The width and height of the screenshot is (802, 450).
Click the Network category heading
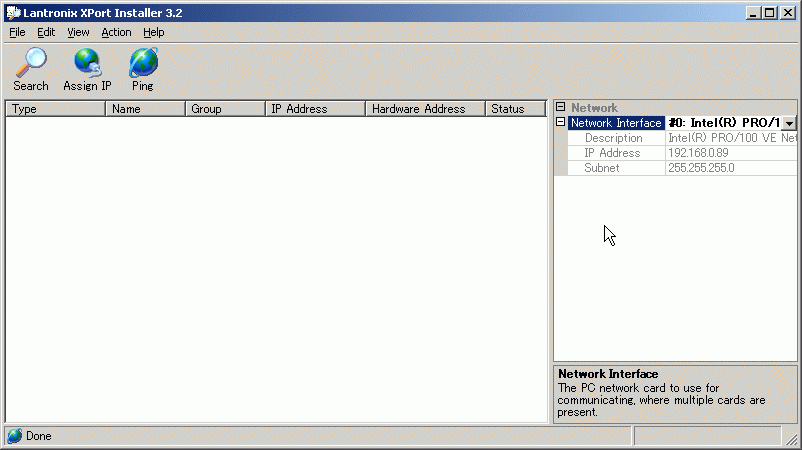coord(594,108)
